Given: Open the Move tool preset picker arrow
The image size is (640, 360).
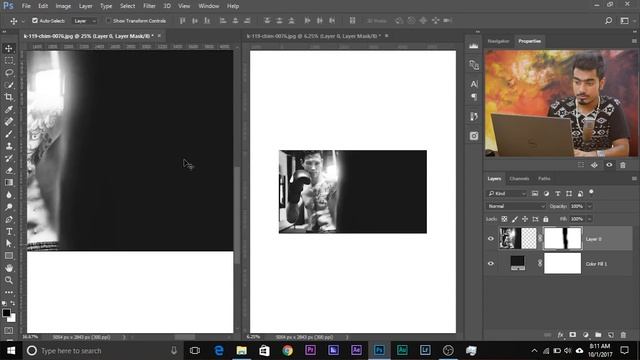Looking at the screenshot, I should (x=23, y=21).
